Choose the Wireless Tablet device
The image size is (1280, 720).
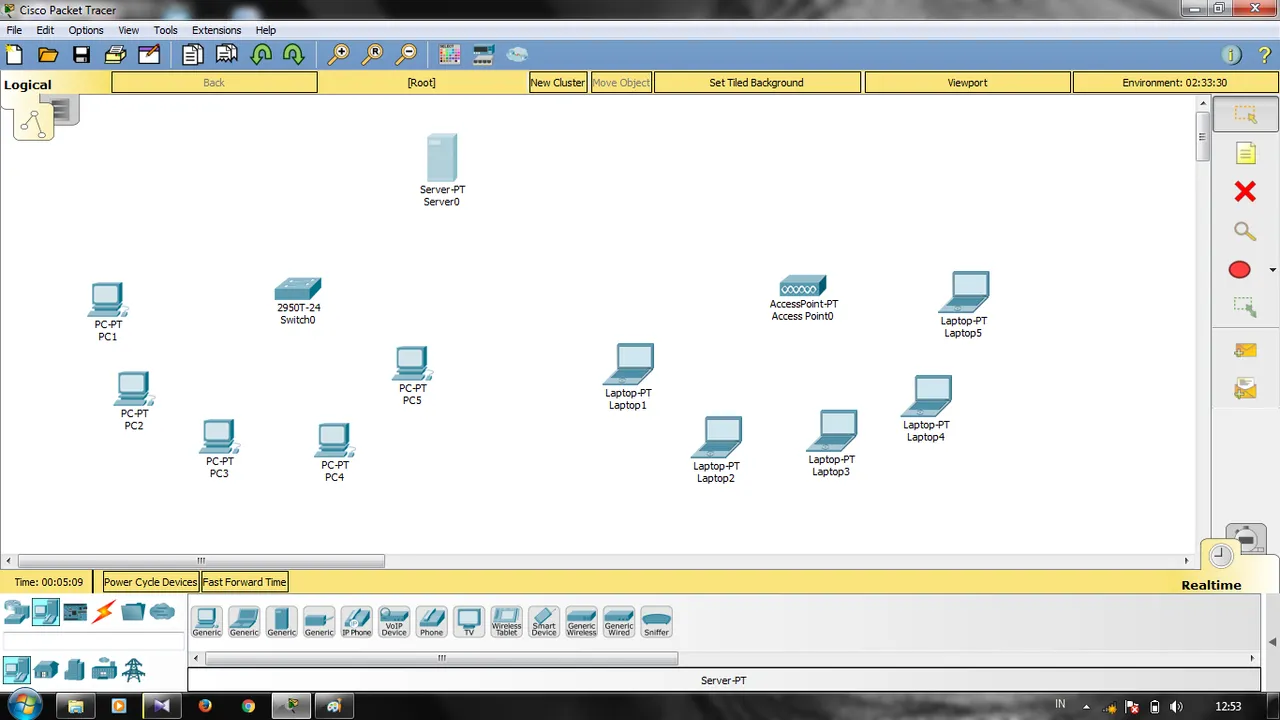click(x=506, y=621)
